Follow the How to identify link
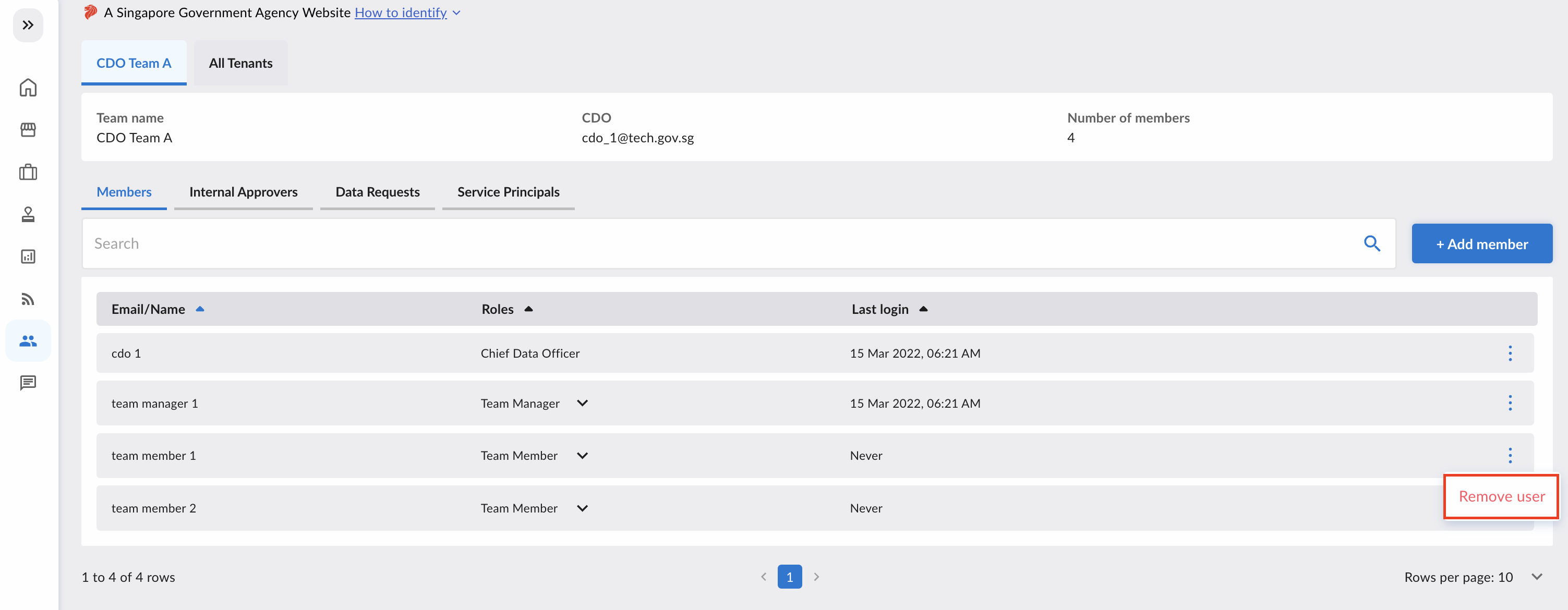The image size is (1568, 610). pos(401,12)
